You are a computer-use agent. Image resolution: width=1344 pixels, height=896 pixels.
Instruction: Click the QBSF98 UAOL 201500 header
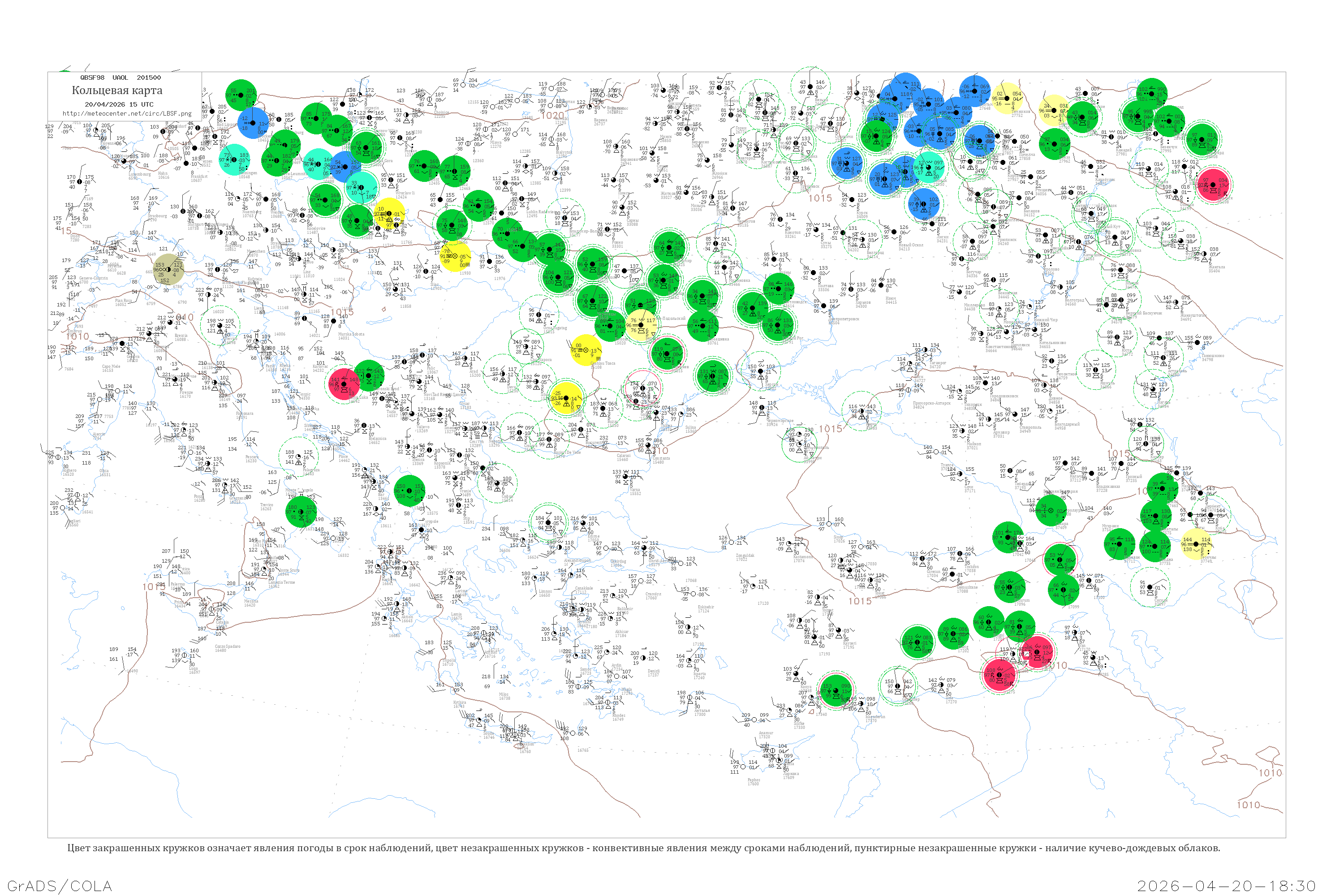tap(121, 78)
